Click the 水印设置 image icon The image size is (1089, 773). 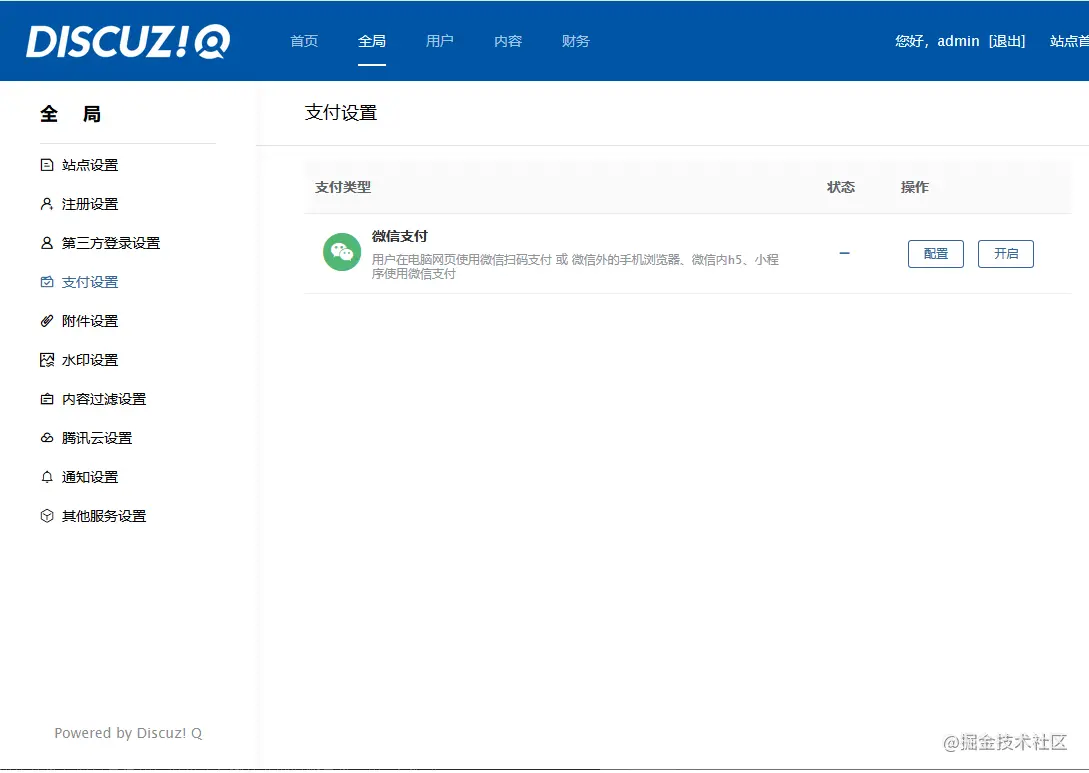(x=47, y=360)
